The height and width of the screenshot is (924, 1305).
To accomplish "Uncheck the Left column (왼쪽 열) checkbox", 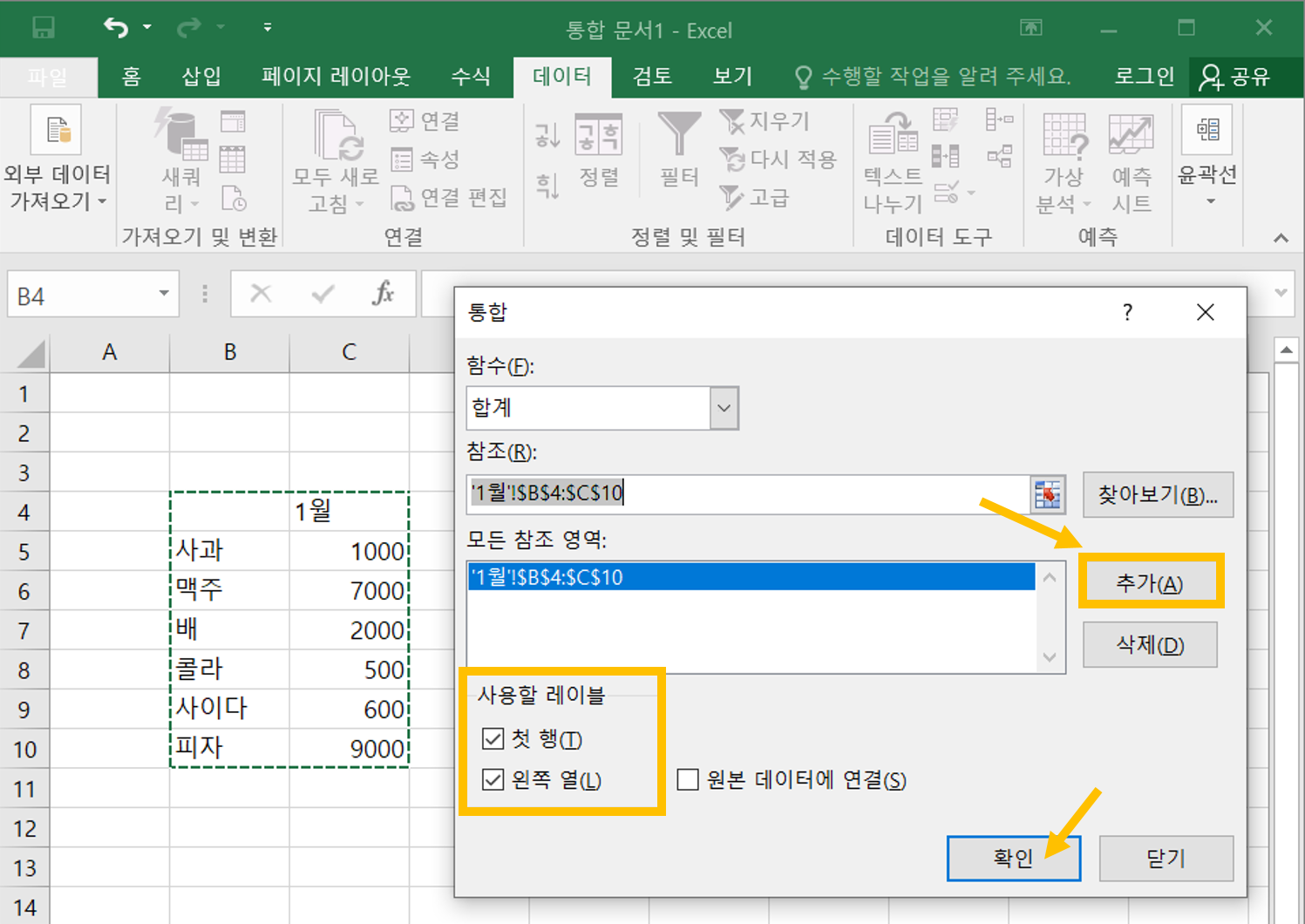I will [493, 779].
